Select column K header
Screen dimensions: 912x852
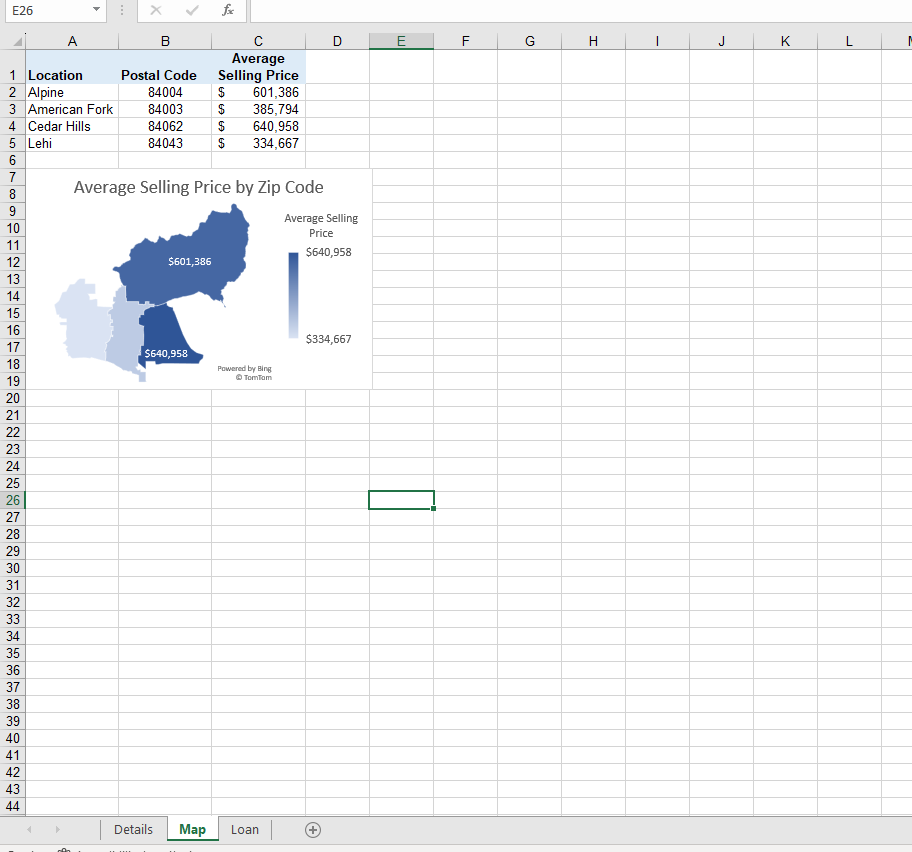(785, 41)
